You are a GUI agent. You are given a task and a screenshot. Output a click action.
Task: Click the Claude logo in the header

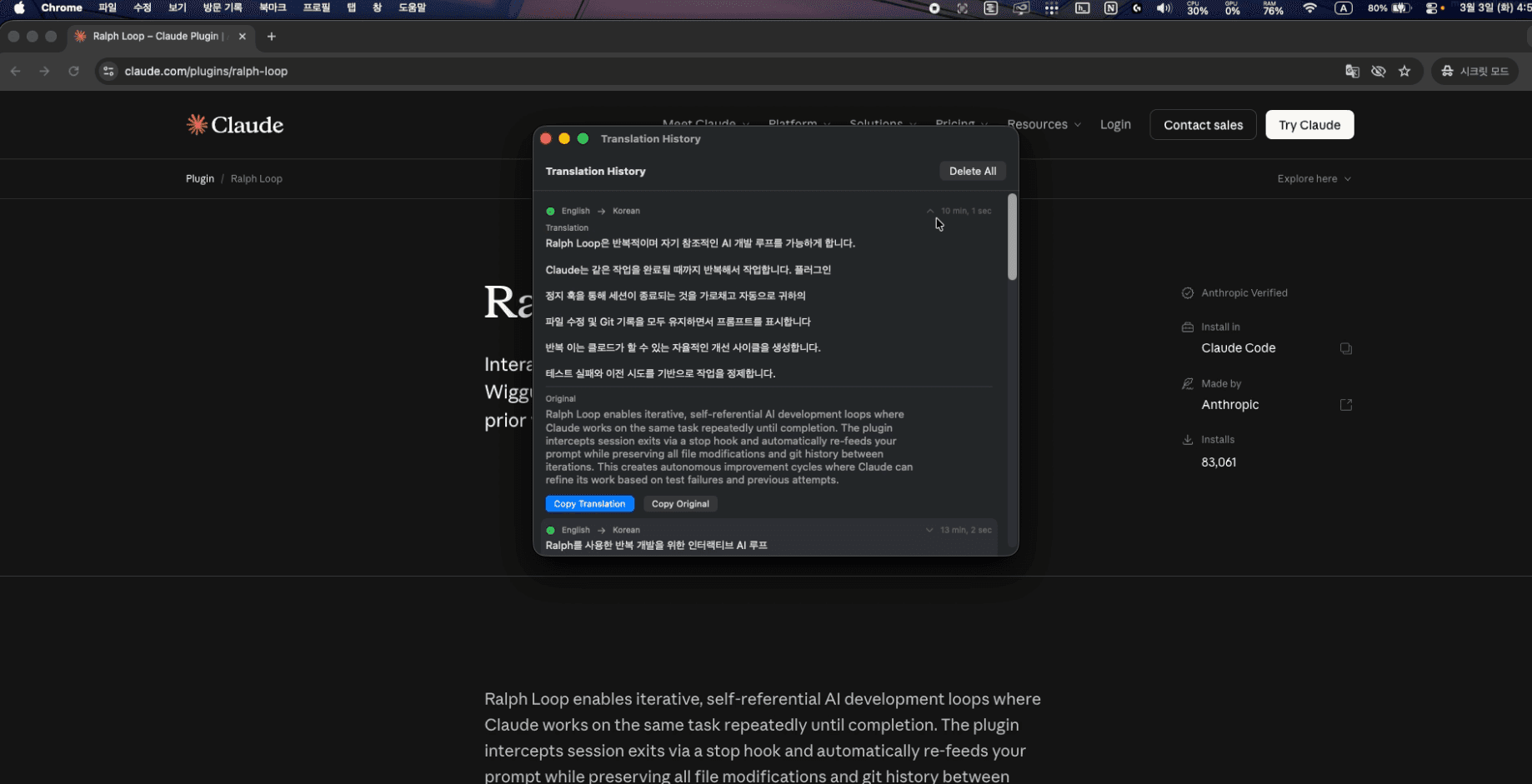[x=234, y=124]
